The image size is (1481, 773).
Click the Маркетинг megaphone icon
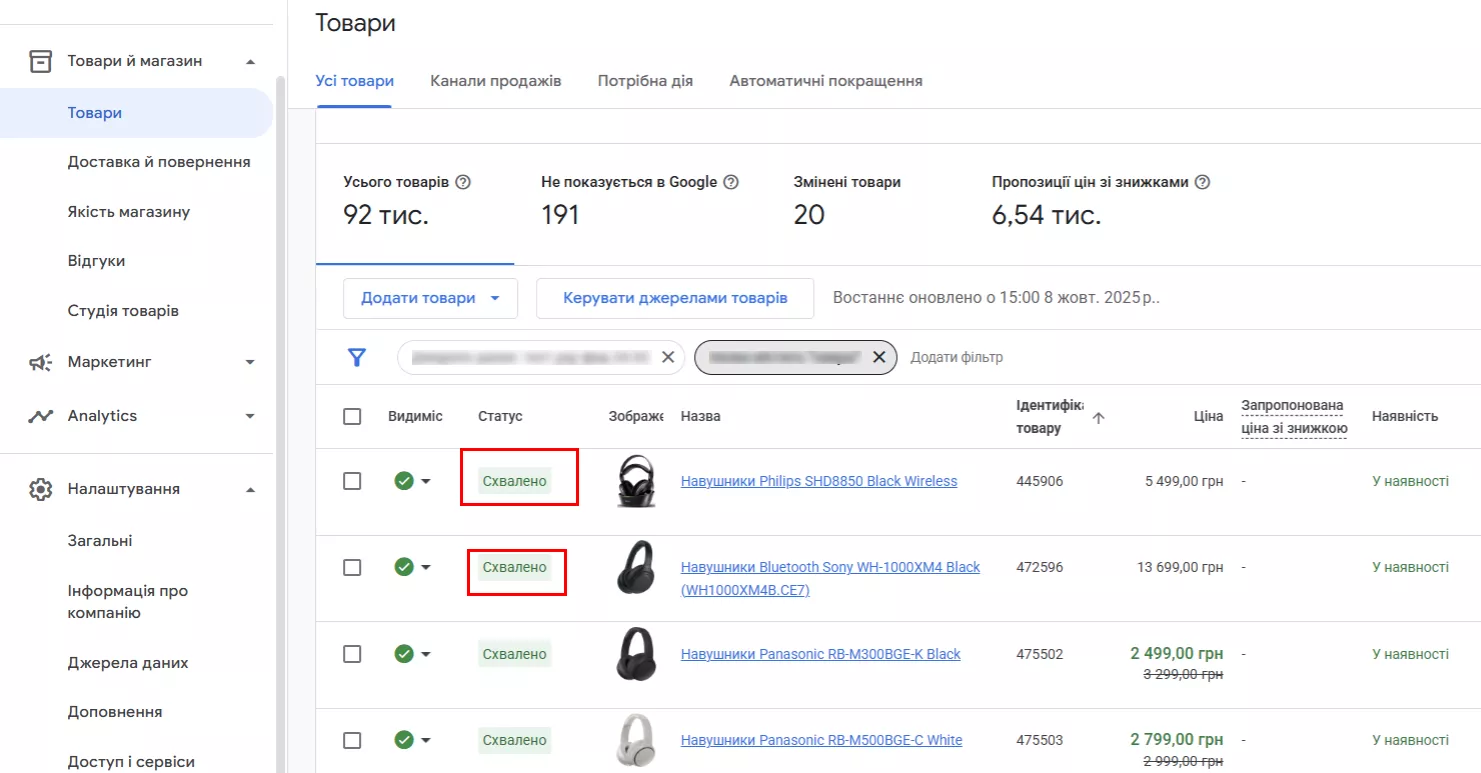click(x=40, y=362)
